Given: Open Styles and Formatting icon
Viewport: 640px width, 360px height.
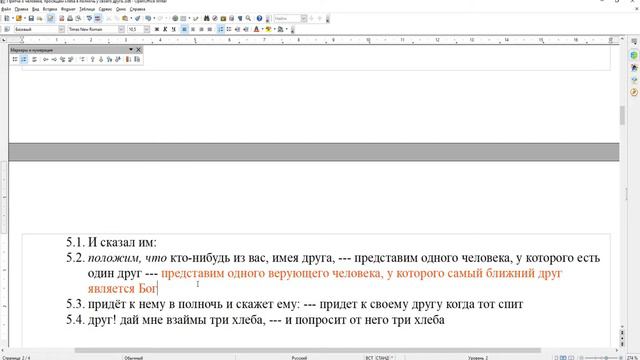Looking at the screenshot, I should (7, 29).
